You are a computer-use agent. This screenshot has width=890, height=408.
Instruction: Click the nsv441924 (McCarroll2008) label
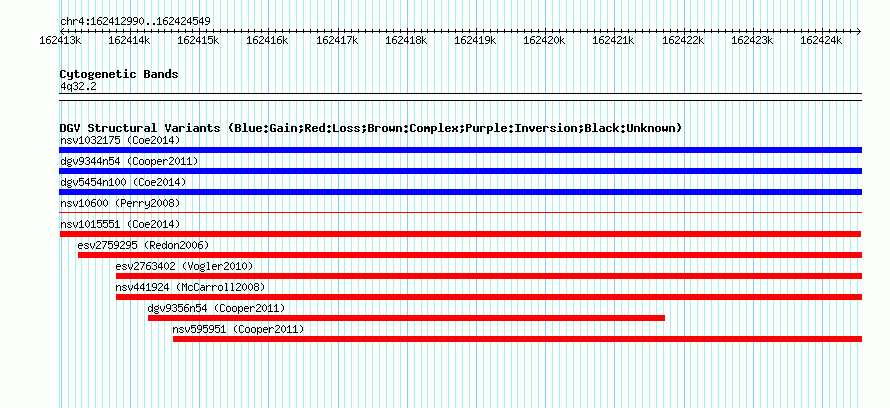click(x=190, y=287)
